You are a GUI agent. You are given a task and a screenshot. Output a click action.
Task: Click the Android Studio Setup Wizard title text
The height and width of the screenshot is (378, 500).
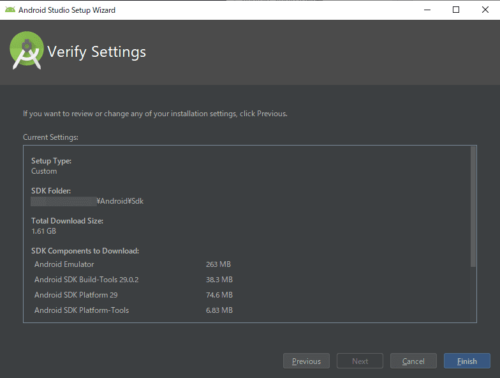(67, 10)
